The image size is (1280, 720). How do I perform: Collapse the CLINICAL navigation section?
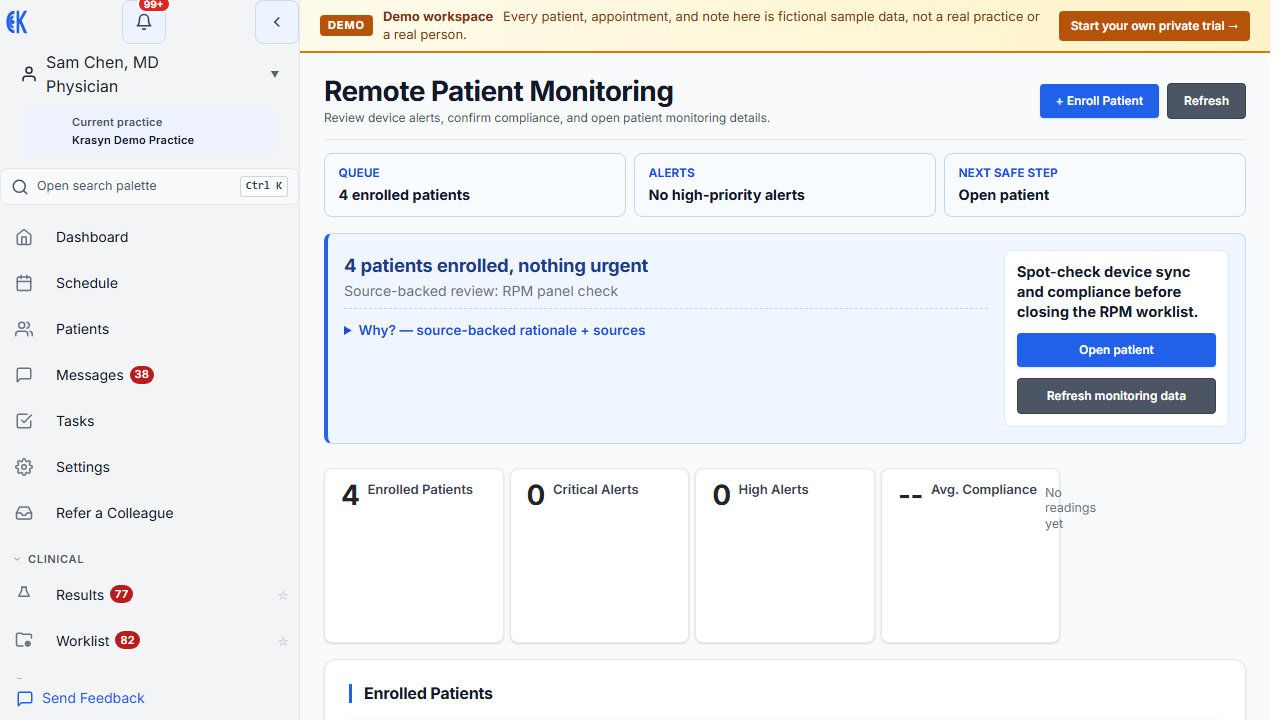point(49,559)
